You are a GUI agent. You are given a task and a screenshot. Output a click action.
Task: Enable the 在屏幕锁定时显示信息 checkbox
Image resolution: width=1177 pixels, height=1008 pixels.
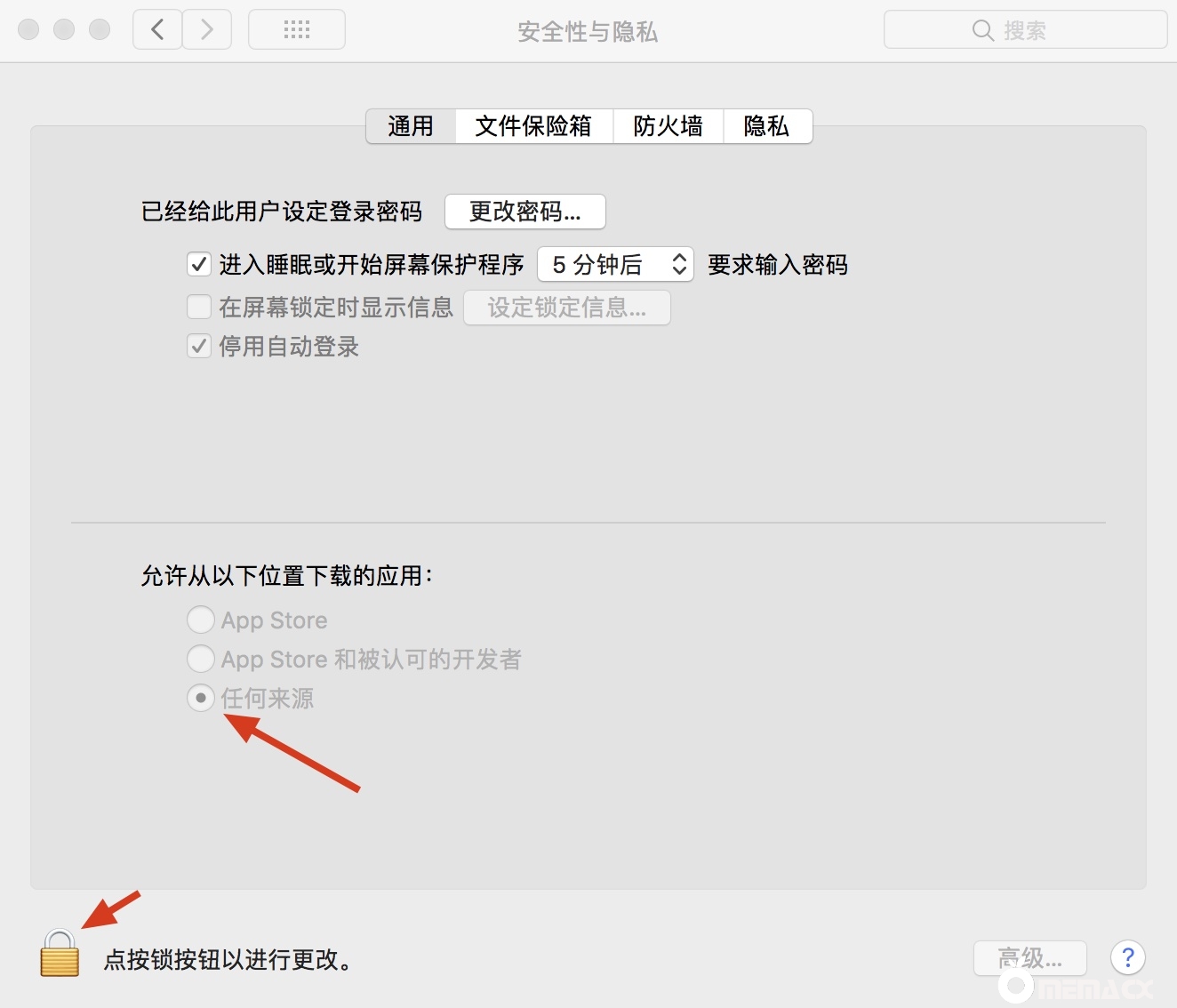(x=199, y=308)
